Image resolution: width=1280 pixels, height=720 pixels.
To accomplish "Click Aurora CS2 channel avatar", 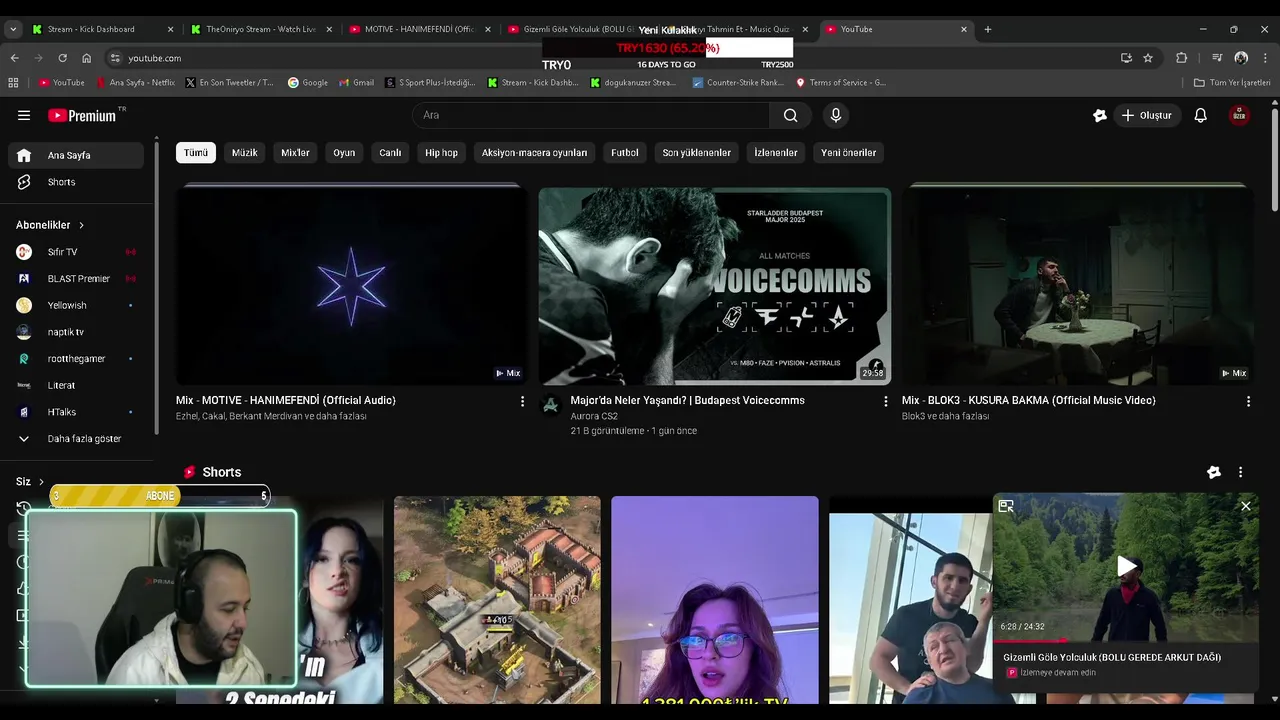I will [550, 405].
